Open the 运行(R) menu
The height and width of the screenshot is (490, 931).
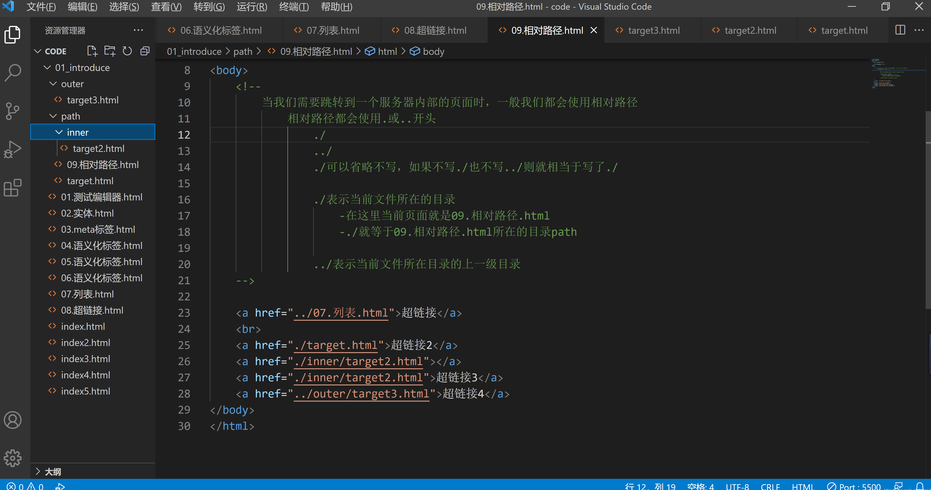[x=252, y=7]
